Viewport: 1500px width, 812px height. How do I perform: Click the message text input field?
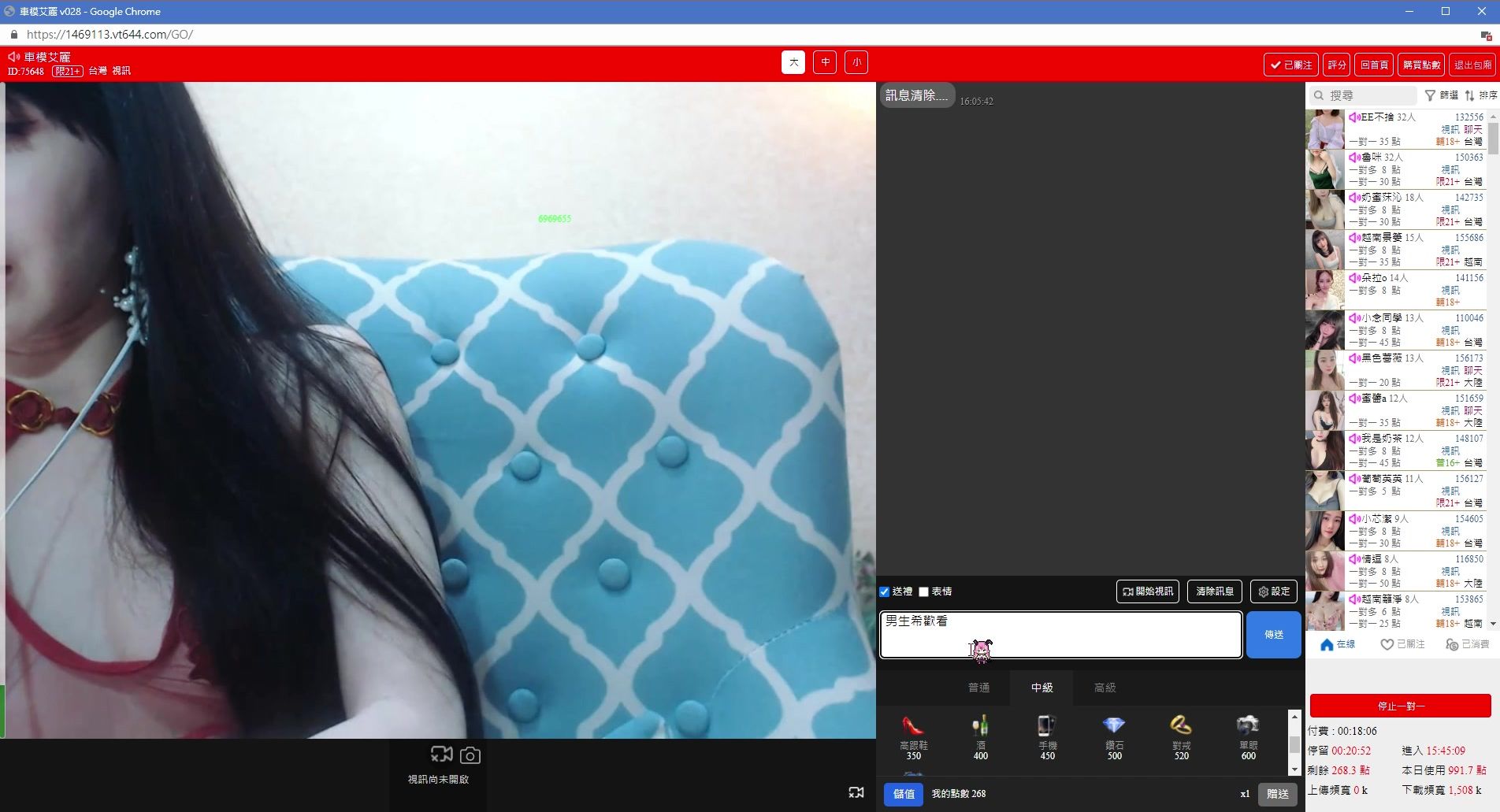point(1060,635)
